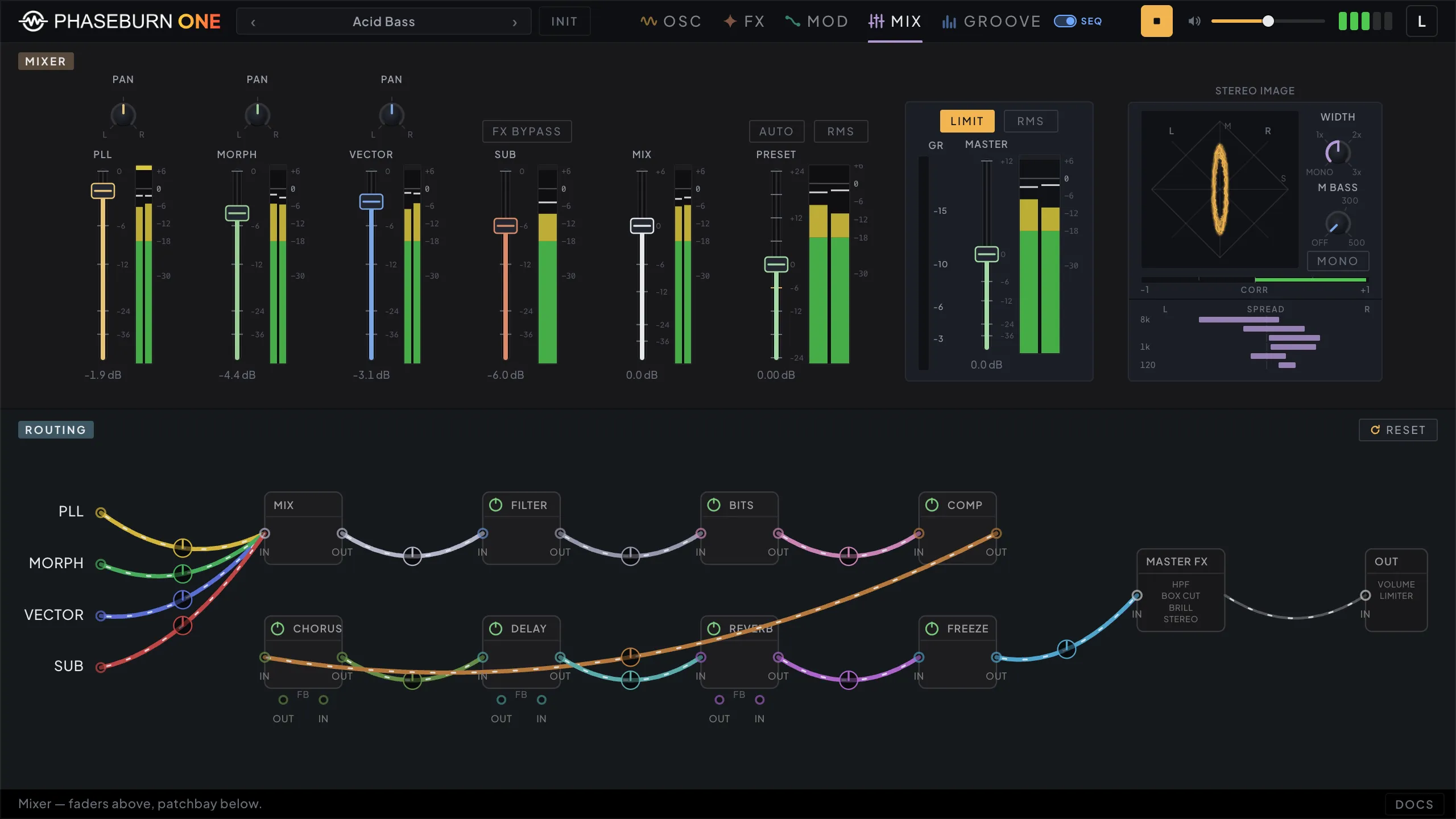
Task: Click the MASTER fader handle
Action: [x=987, y=254]
